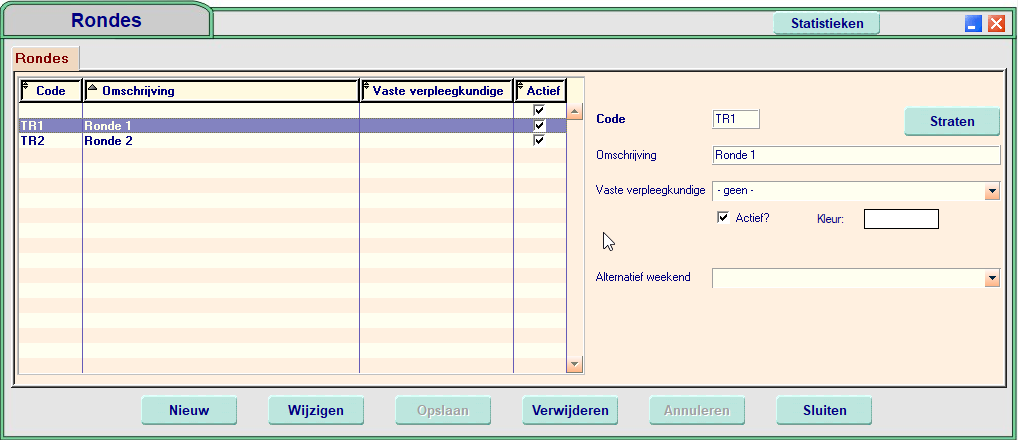Screen dimensions: 1018x440
Task: Toggle the Actief filter checkbox in top row
Action: 539,110
